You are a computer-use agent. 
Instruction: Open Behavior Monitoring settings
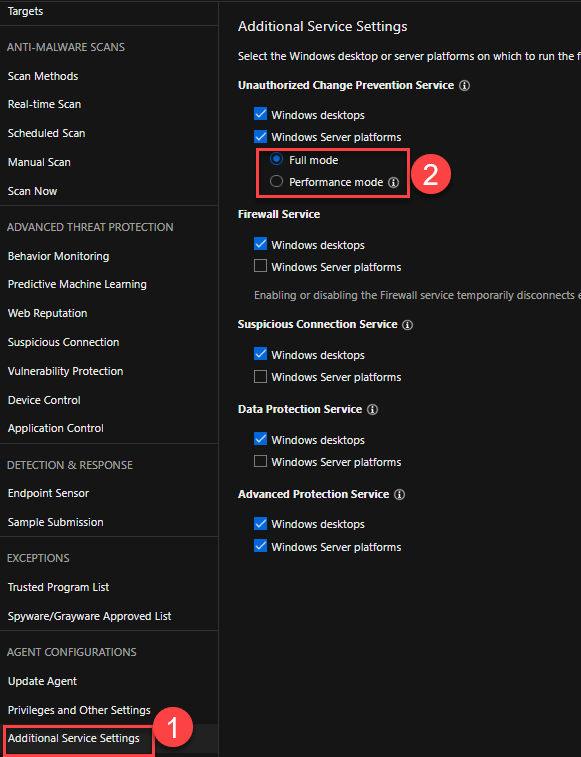click(x=58, y=256)
